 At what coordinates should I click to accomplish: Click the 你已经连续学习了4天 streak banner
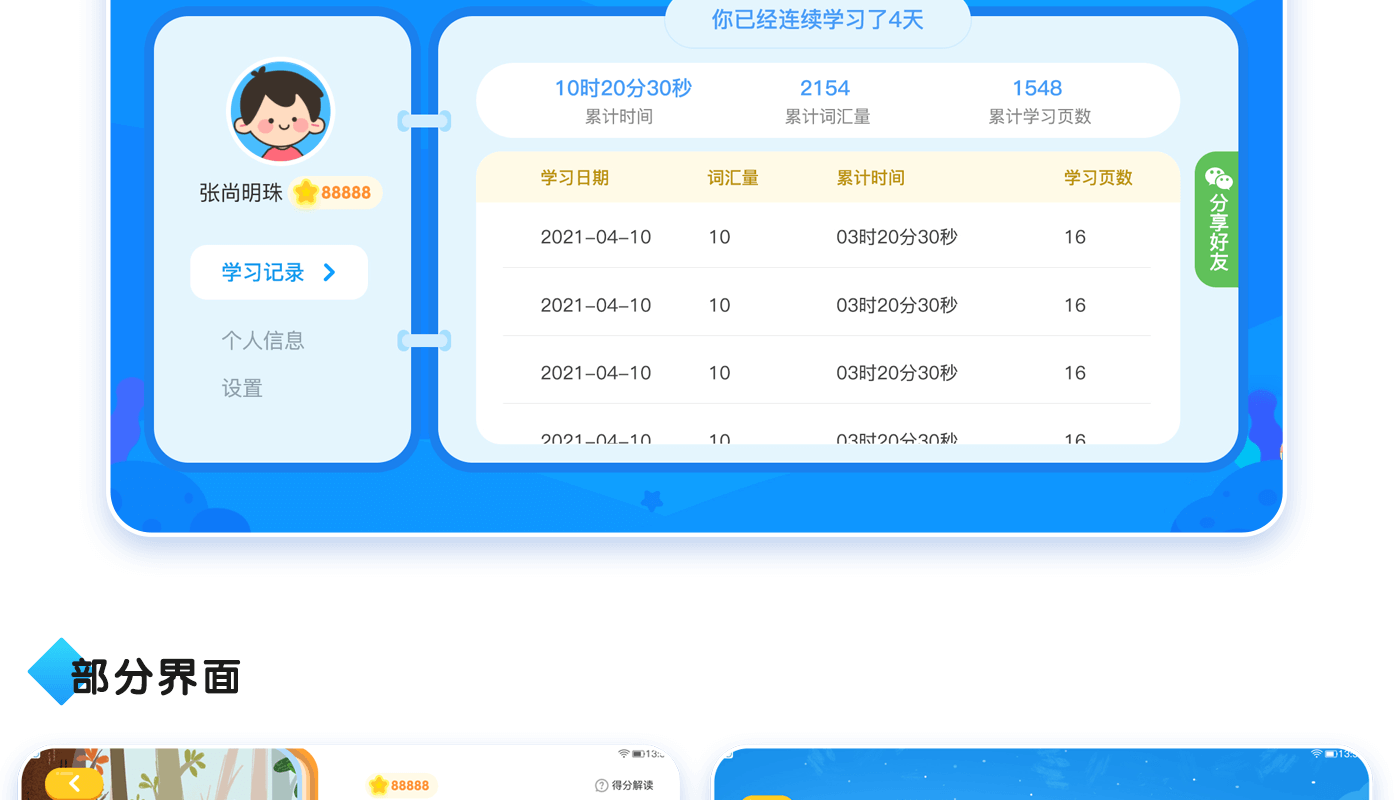point(817,20)
